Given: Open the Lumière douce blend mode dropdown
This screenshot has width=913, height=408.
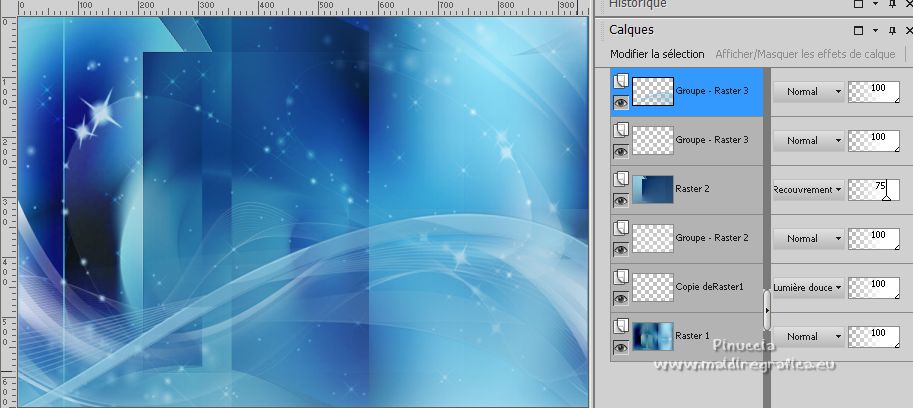Looking at the screenshot, I should [x=808, y=288].
